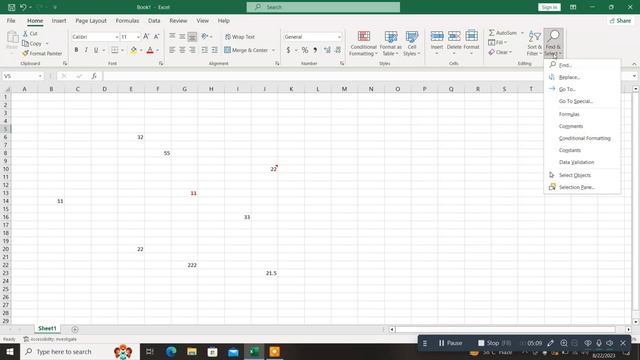Click the Sign in button

[549, 7]
